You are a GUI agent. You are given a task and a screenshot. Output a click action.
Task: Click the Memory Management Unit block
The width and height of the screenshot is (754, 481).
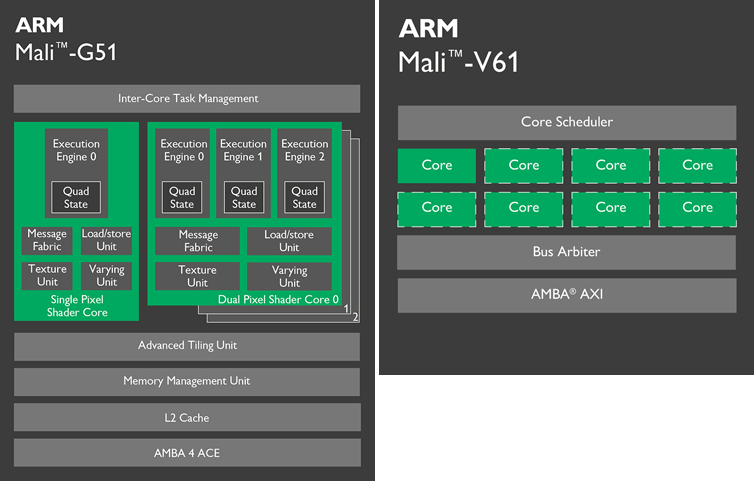[x=187, y=382]
